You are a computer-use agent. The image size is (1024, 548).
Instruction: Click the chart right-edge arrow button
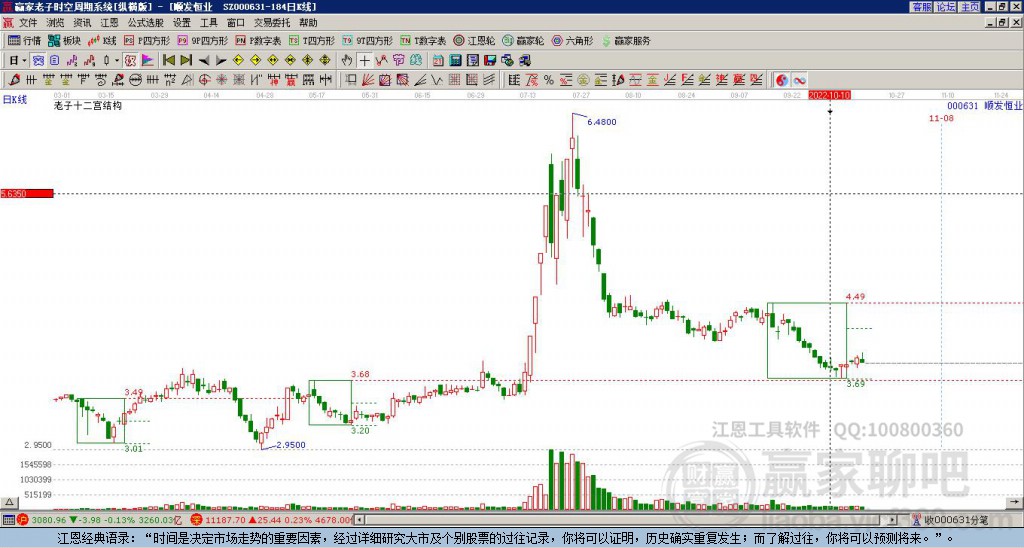[x=1014, y=502]
